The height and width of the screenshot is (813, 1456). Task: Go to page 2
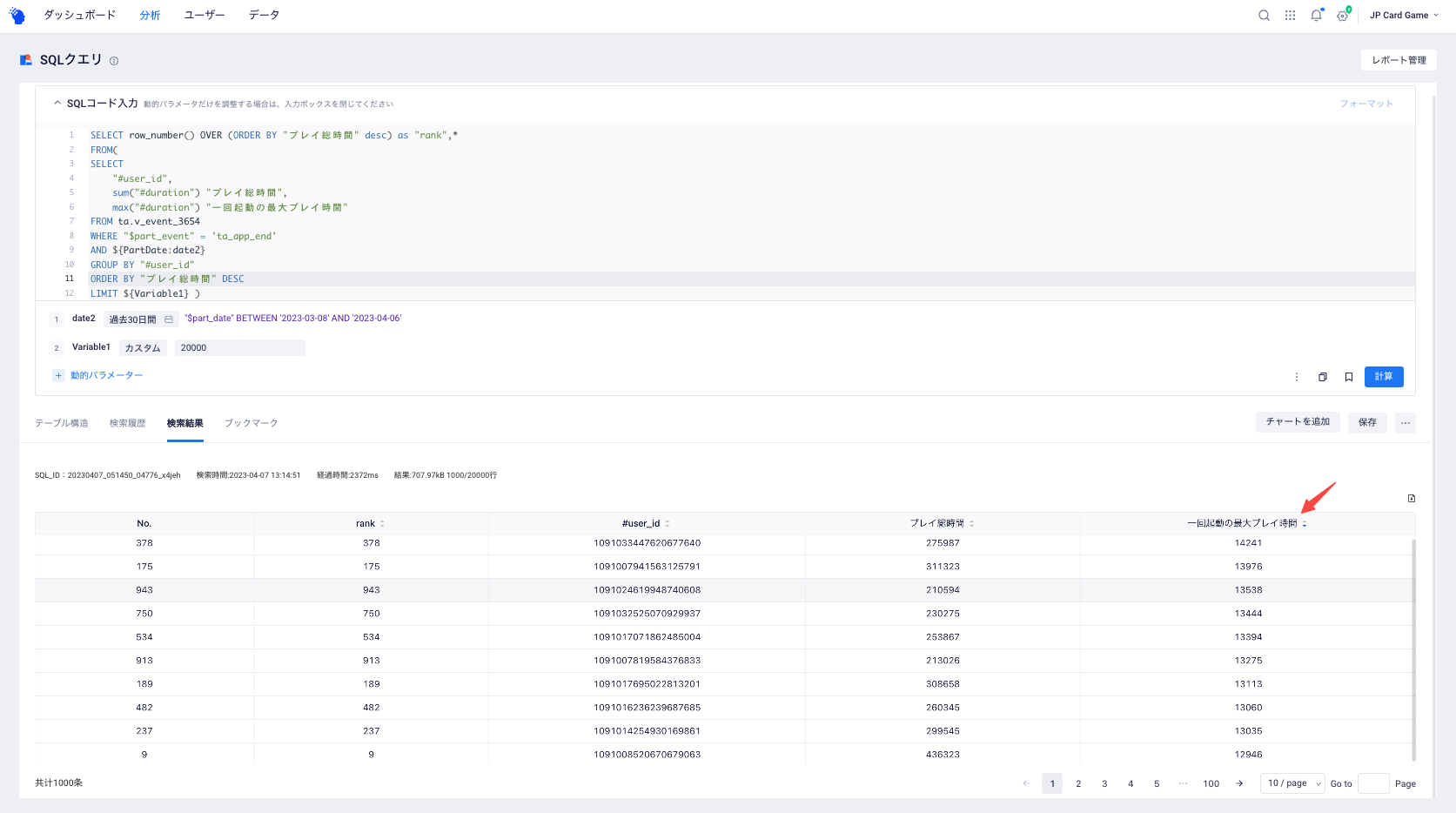point(1078,783)
